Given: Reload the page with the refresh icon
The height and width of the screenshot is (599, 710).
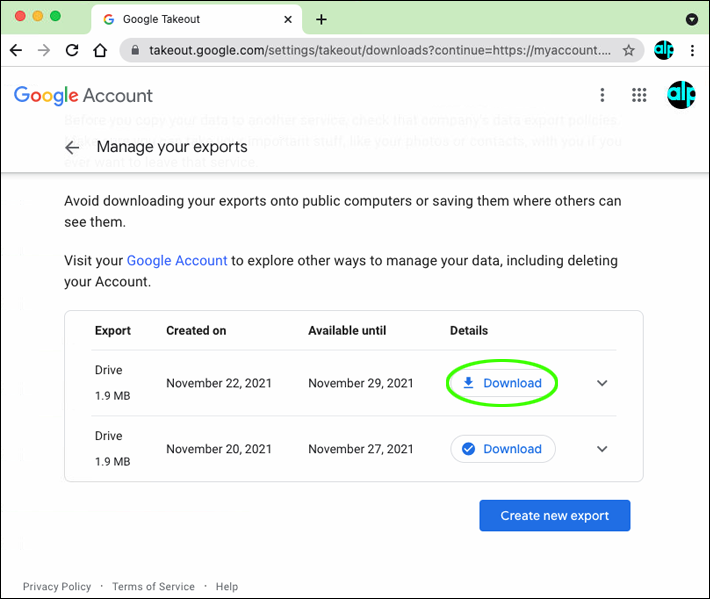Looking at the screenshot, I should point(72,50).
